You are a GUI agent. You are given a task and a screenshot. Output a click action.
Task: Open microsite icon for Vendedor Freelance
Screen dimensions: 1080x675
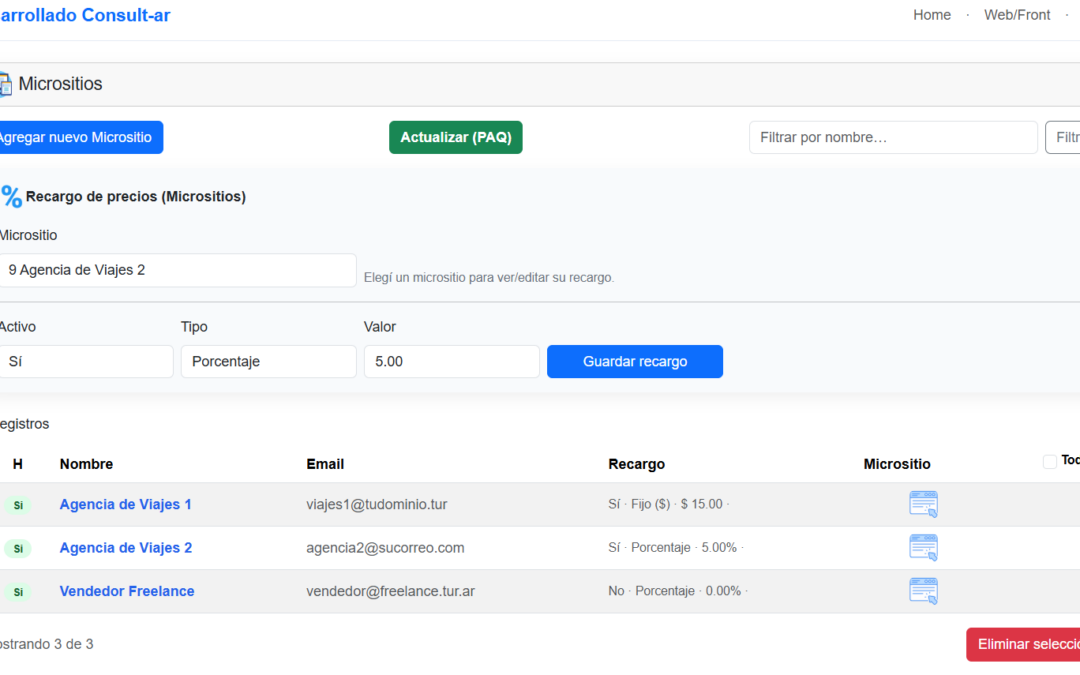tap(923, 591)
